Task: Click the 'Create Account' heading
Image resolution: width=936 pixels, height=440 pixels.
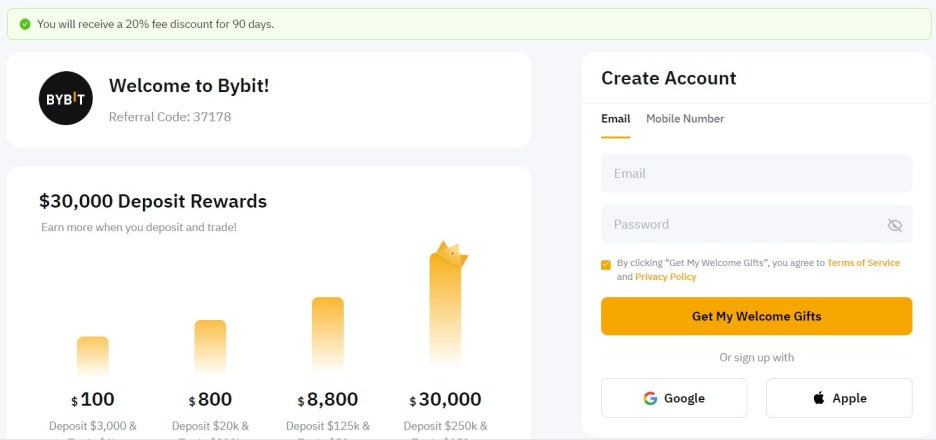Action: tap(669, 78)
